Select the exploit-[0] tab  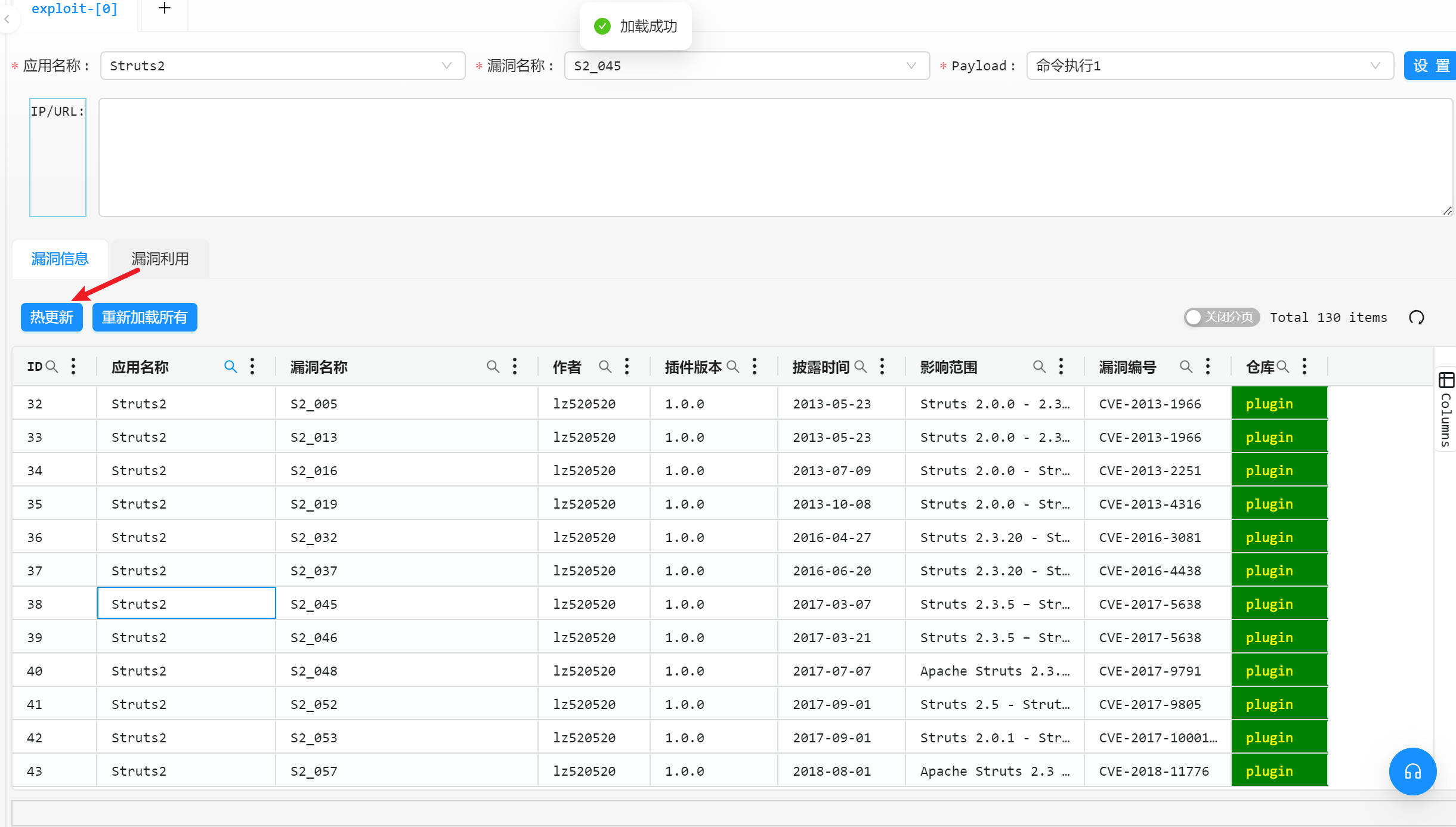point(75,9)
